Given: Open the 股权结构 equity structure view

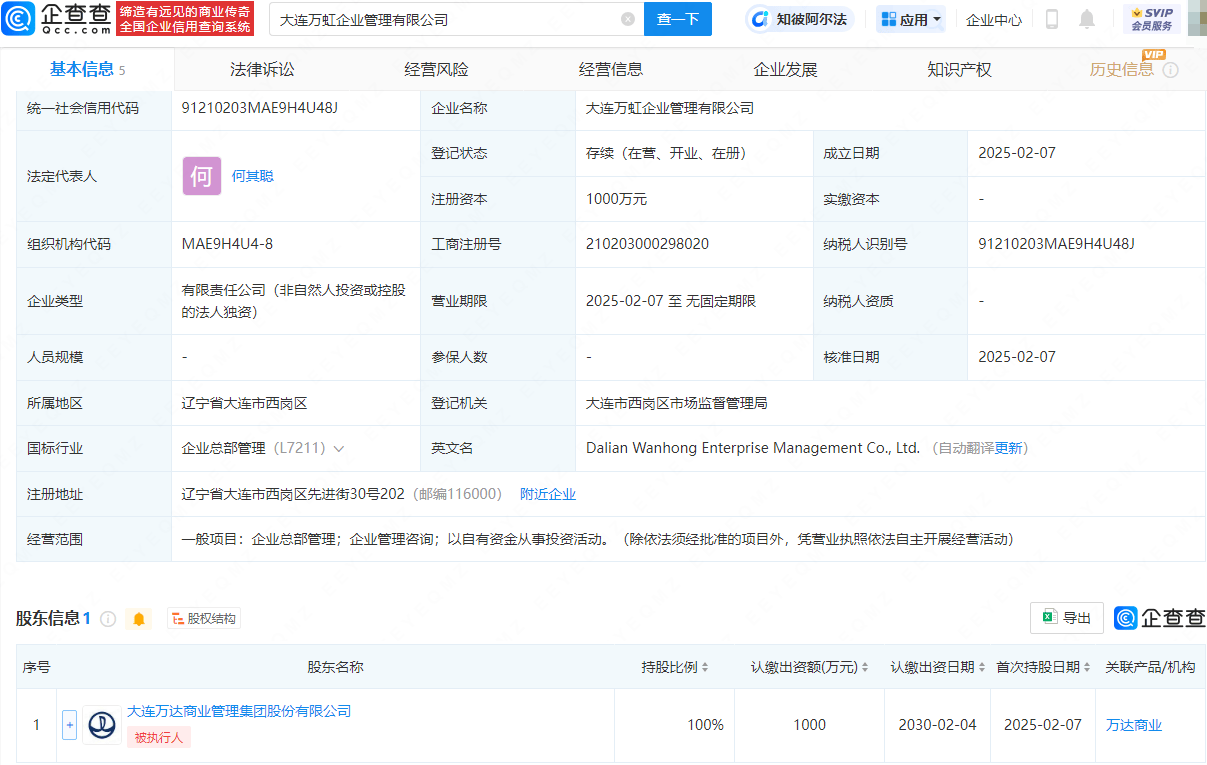Looking at the screenshot, I should point(203,618).
